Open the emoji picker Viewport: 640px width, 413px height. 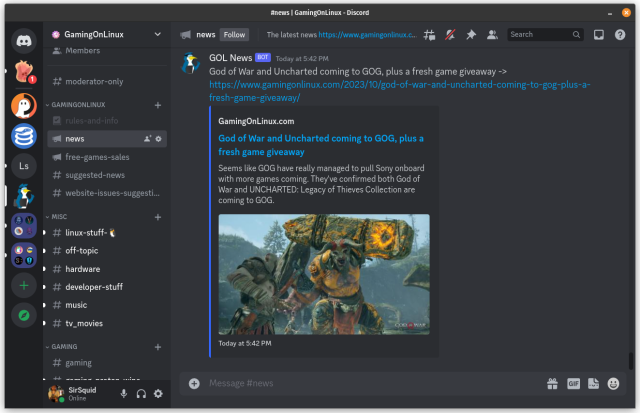pyautogui.click(x=613, y=383)
